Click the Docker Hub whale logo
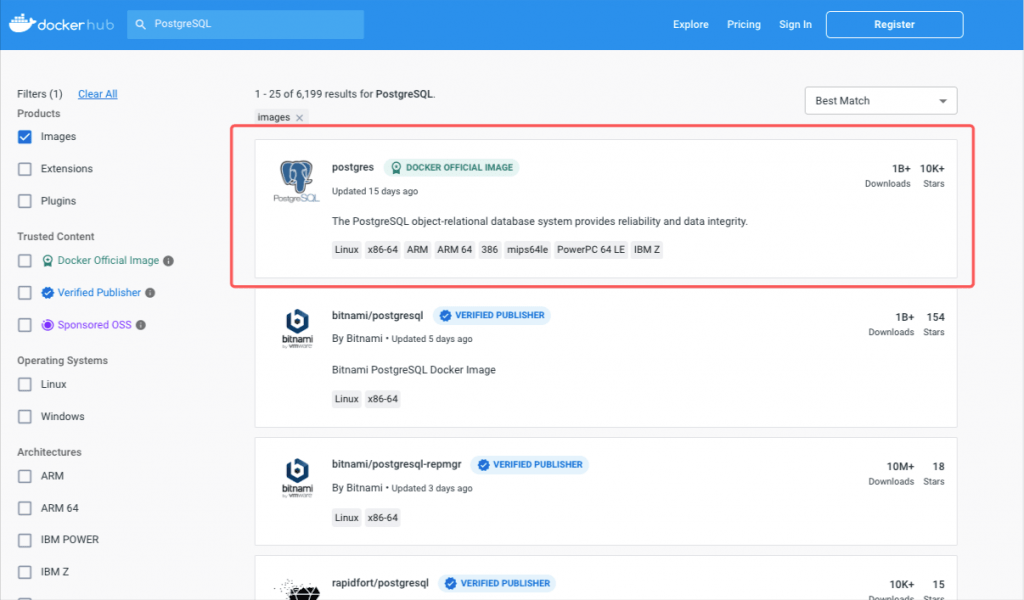The image size is (1024, 600). click(x=22, y=24)
